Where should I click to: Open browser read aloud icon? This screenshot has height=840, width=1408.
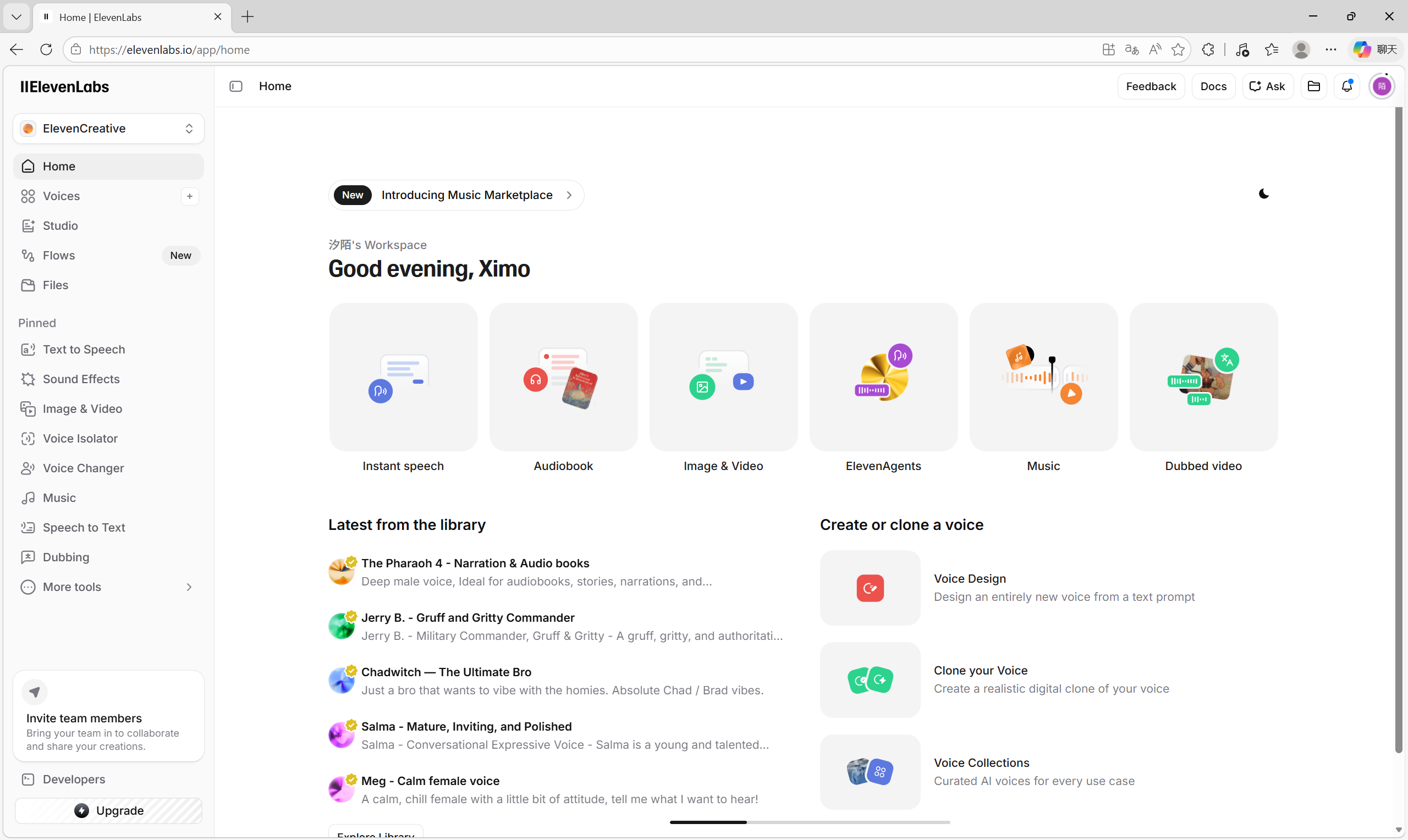(1155, 50)
